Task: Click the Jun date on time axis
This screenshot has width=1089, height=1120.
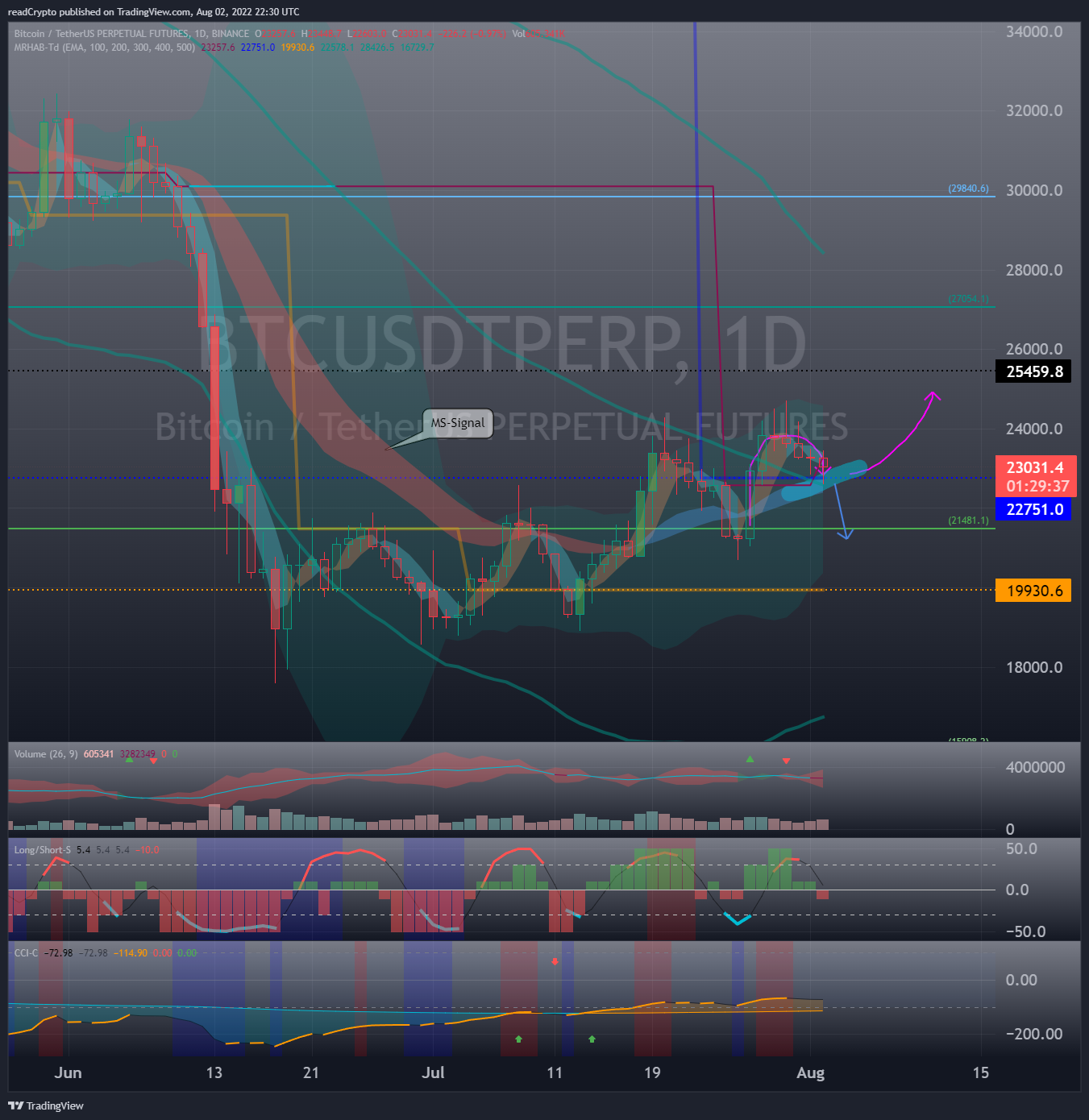Action: coord(68,1072)
